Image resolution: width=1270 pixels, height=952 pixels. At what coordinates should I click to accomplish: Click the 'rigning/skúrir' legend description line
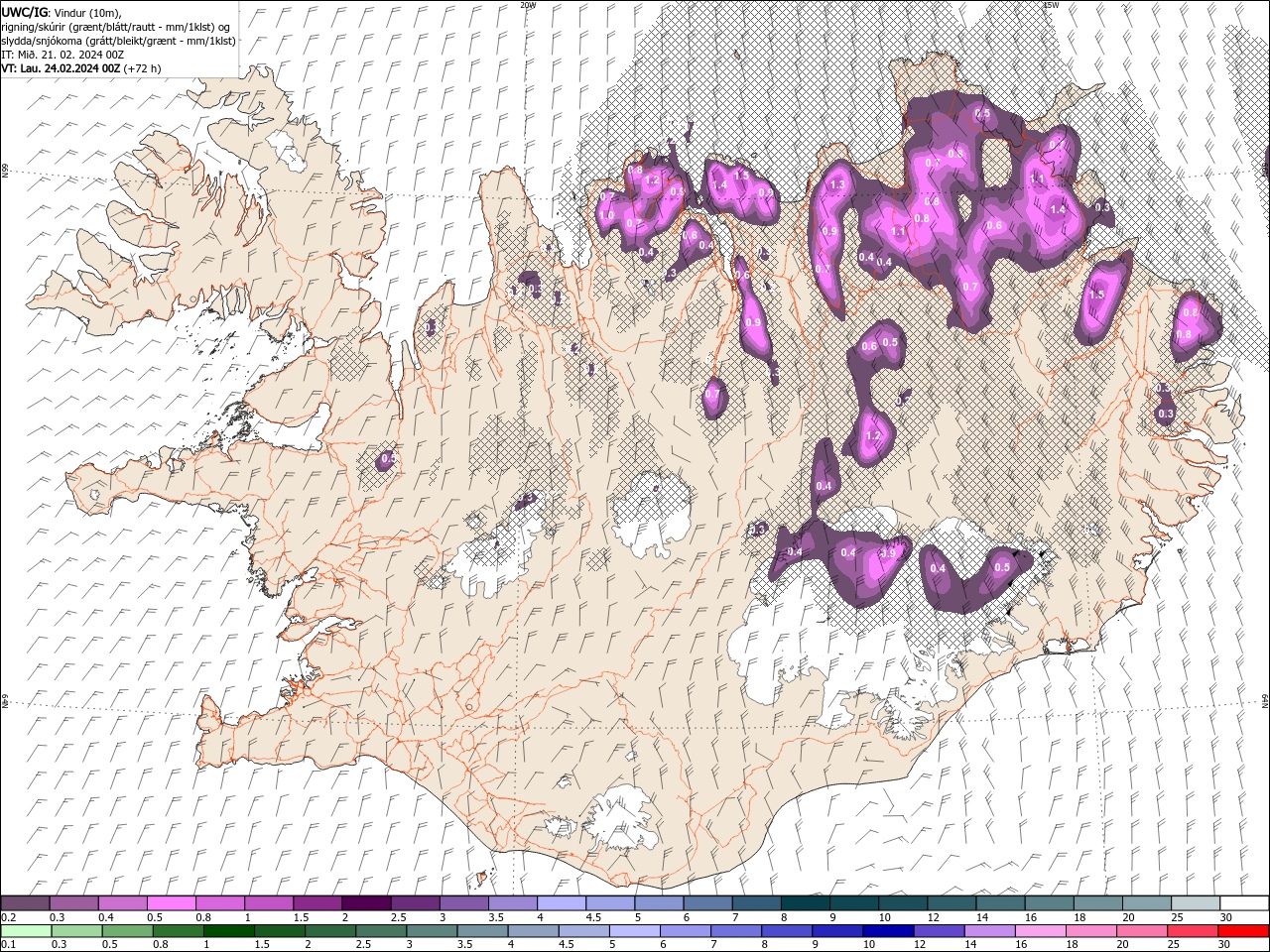(115, 26)
